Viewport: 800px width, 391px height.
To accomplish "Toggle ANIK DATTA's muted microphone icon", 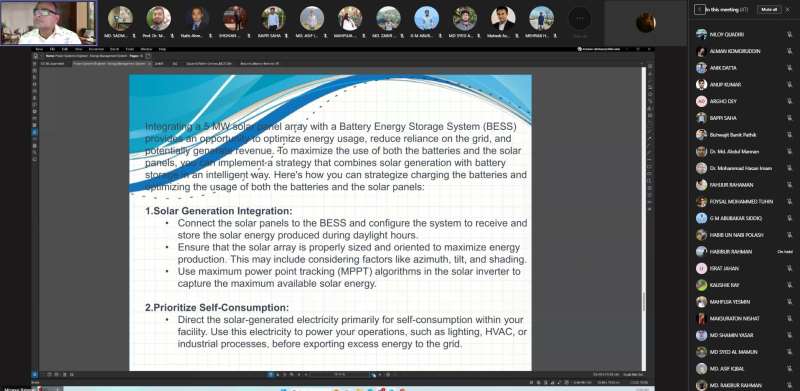I will (x=789, y=68).
